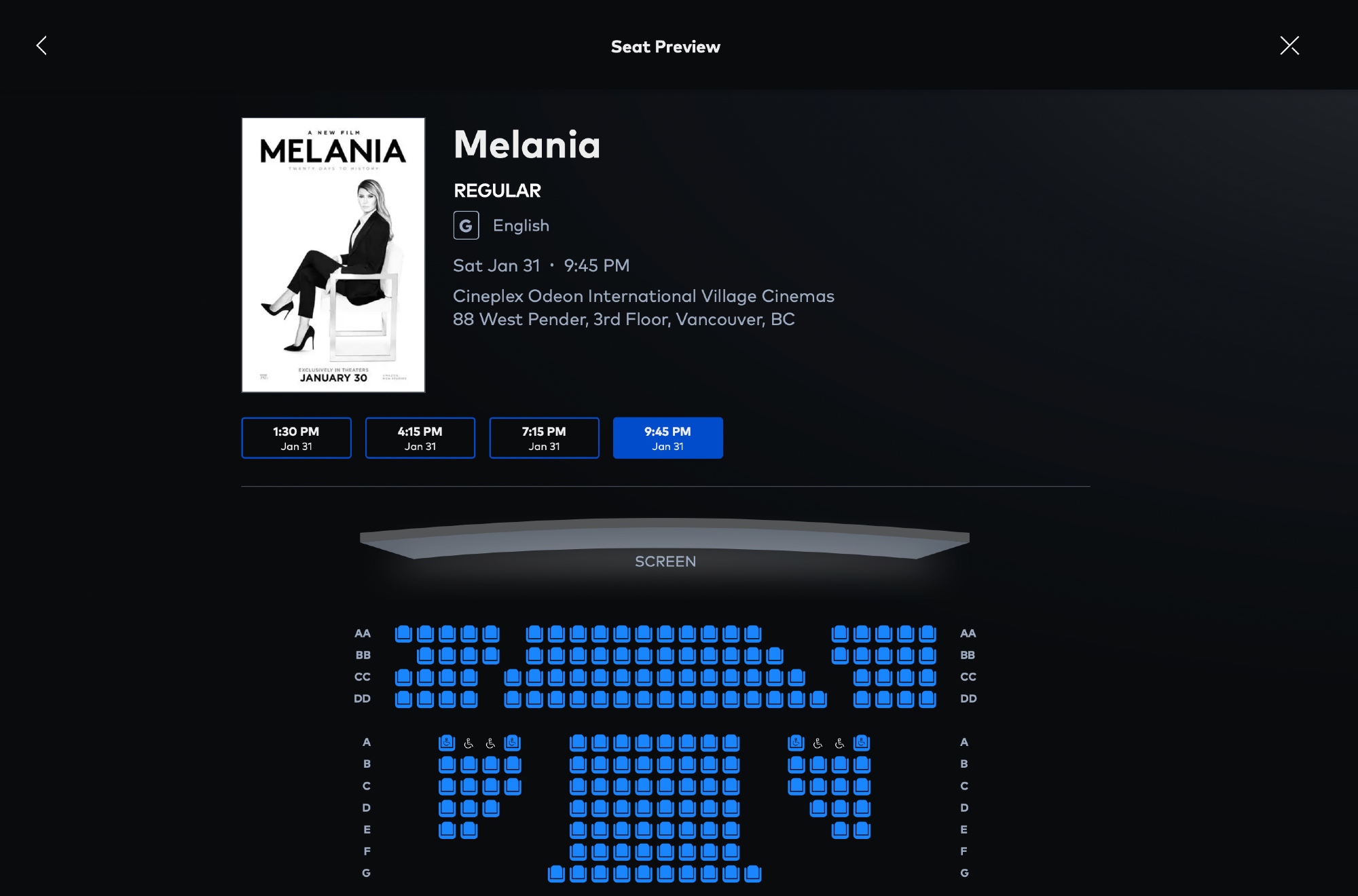Select the rightmost wheelchair space in row A
The width and height of the screenshot is (1358, 896).
840,743
